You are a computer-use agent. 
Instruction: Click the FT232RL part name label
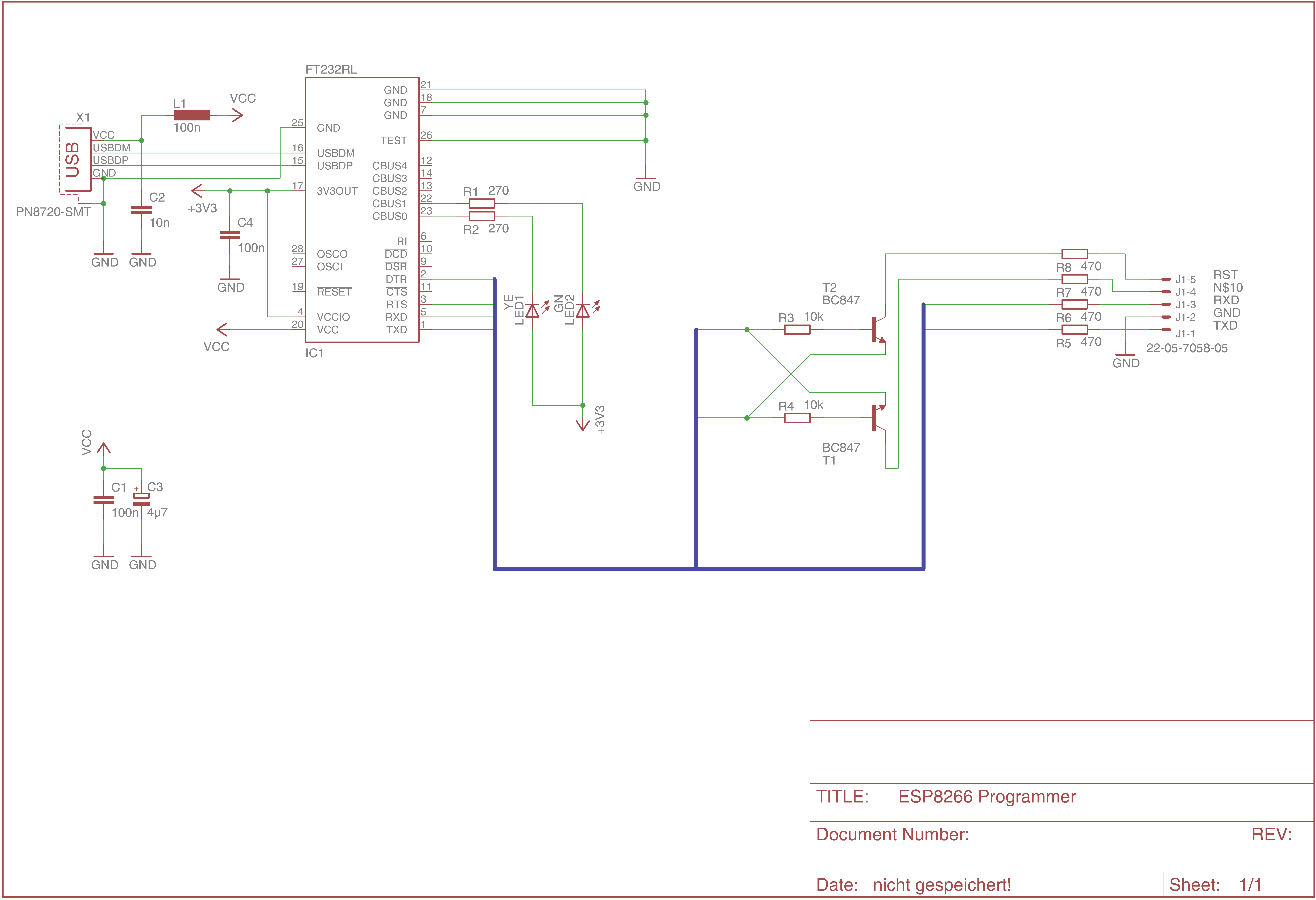click(331, 69)
